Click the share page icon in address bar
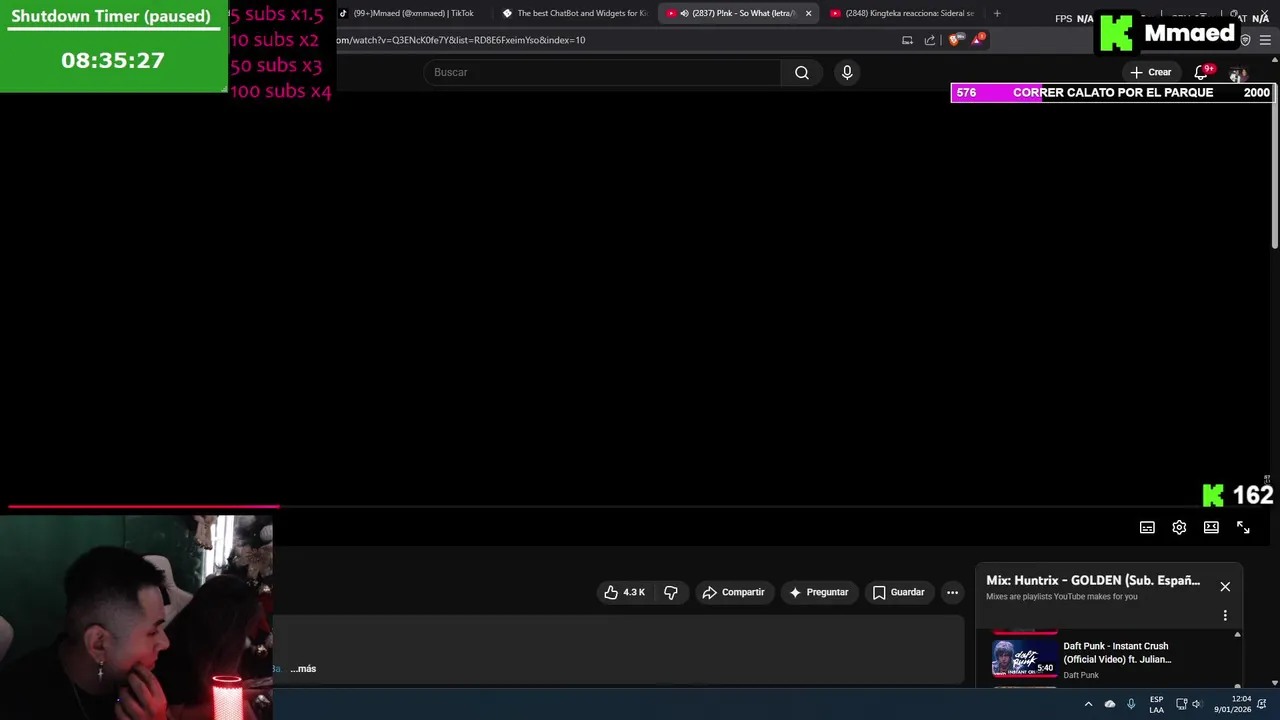 click(x=930, y=40)
